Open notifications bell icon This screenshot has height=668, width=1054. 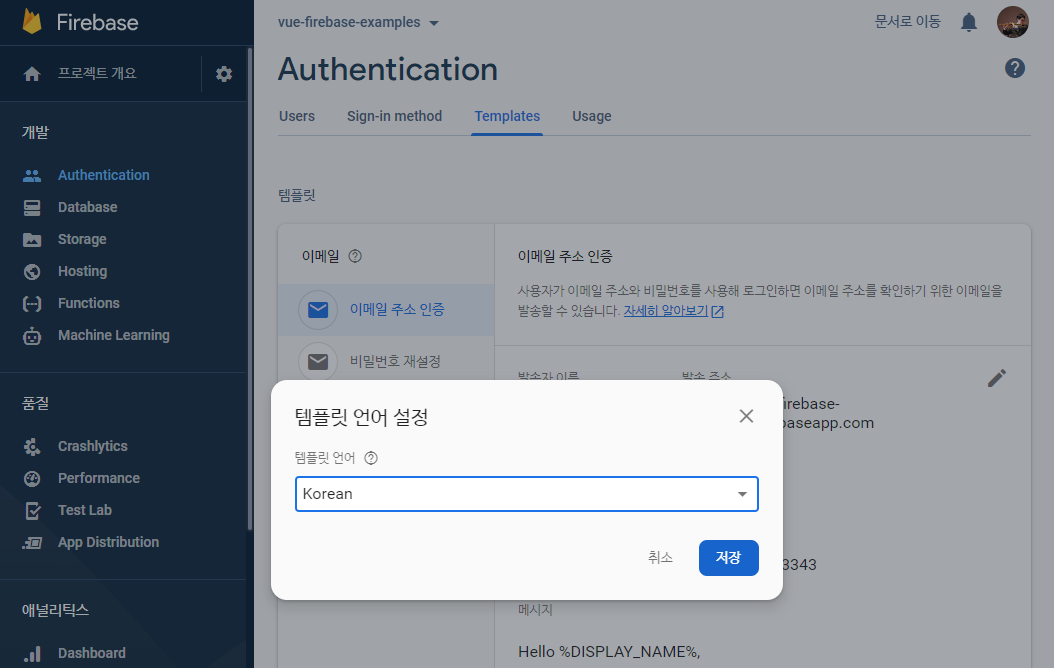pyautogui.click(x=969, y=22)
